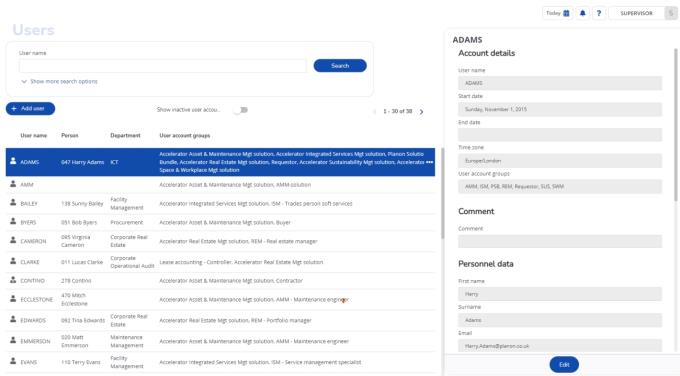Select the CAMERON user row
Screen dimensions: 680x376
(220, 241)
